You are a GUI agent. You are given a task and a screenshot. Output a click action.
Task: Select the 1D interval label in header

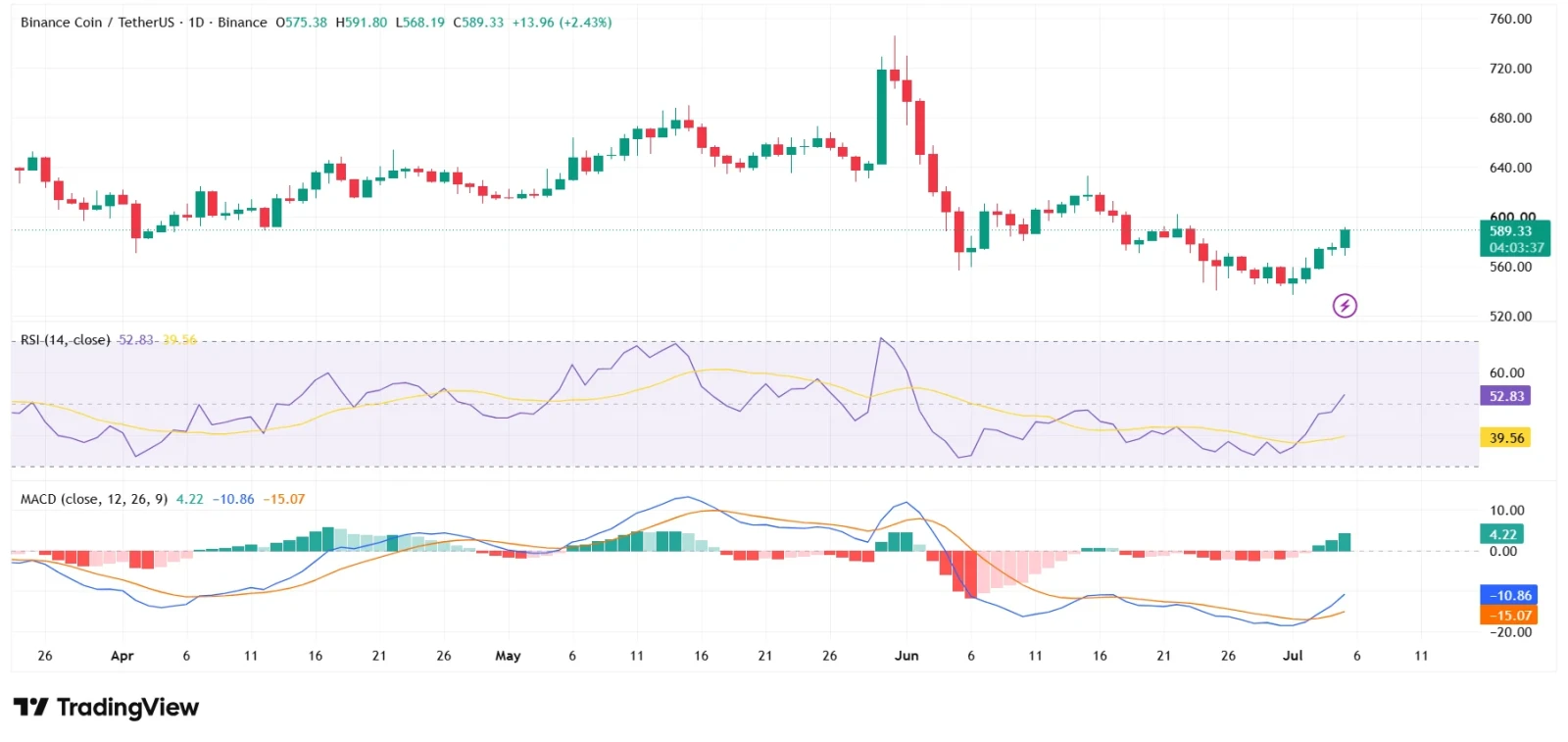point(196,23)
